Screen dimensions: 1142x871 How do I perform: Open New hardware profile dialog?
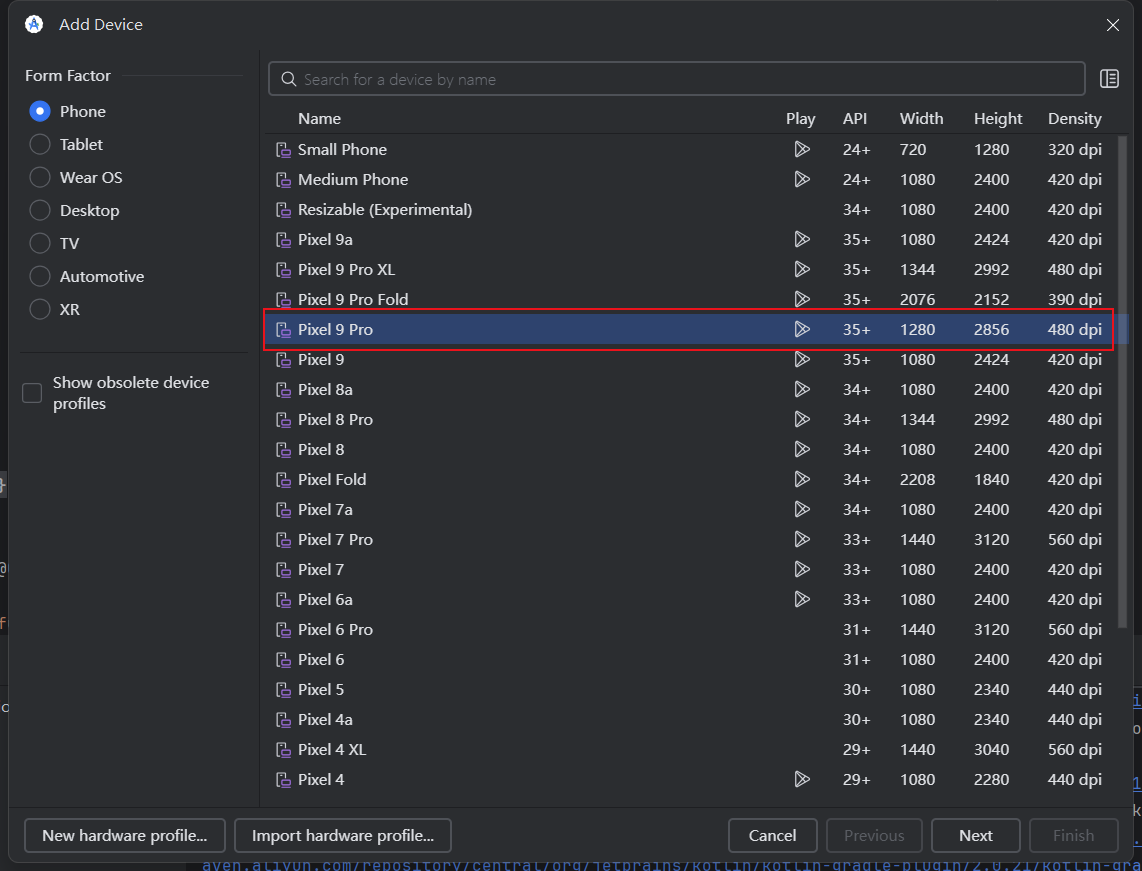click(x=125, y=835)
